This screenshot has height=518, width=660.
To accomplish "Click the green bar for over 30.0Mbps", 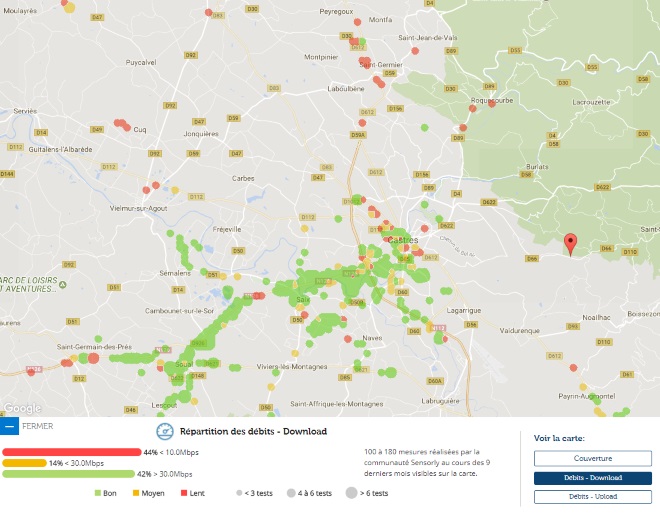I will [69, 474].
